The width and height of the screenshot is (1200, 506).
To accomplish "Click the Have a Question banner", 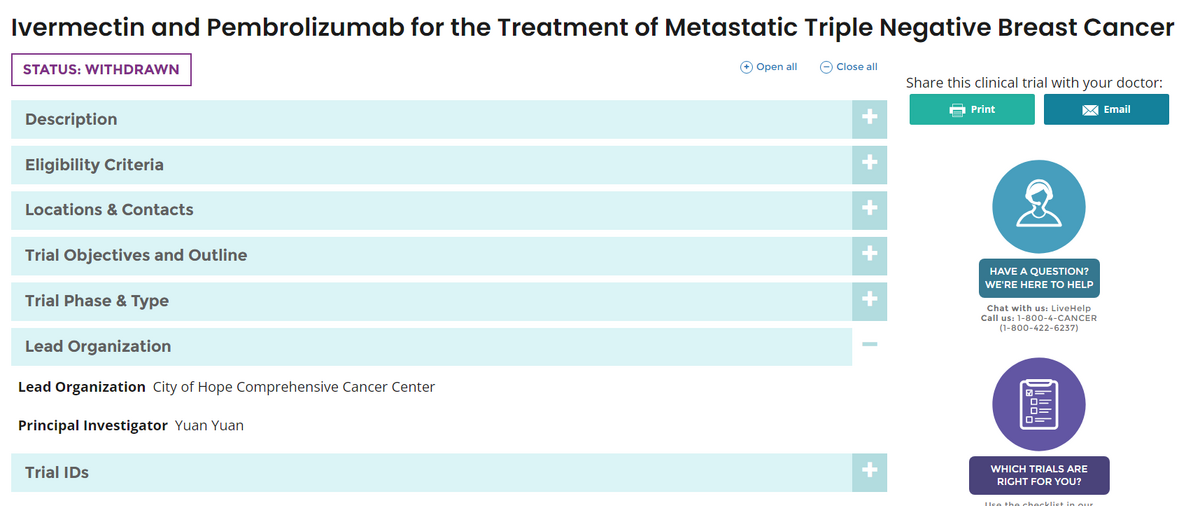I will click(x=1038, y=278).
